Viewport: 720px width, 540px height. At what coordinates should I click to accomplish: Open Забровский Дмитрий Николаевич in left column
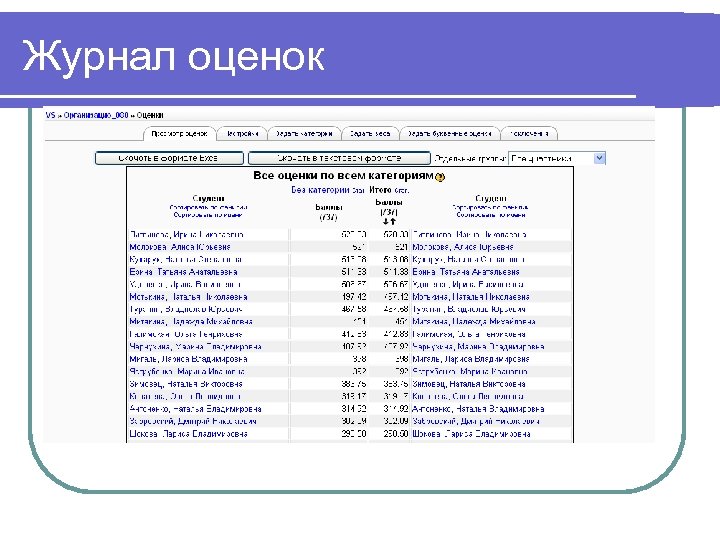(193, 421)
